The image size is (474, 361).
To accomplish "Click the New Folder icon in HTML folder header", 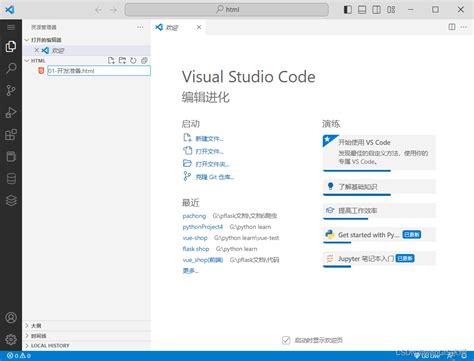I will pos(122,60).
